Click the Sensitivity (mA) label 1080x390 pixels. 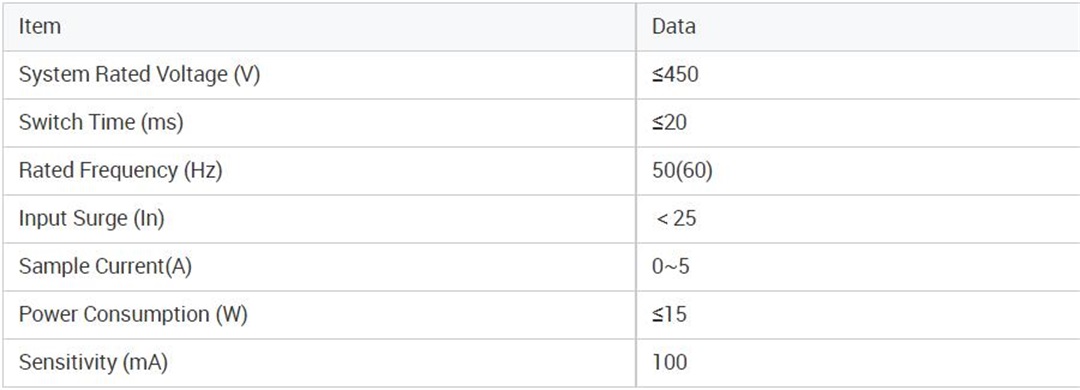pyautogui.click(x=93, y=363)
